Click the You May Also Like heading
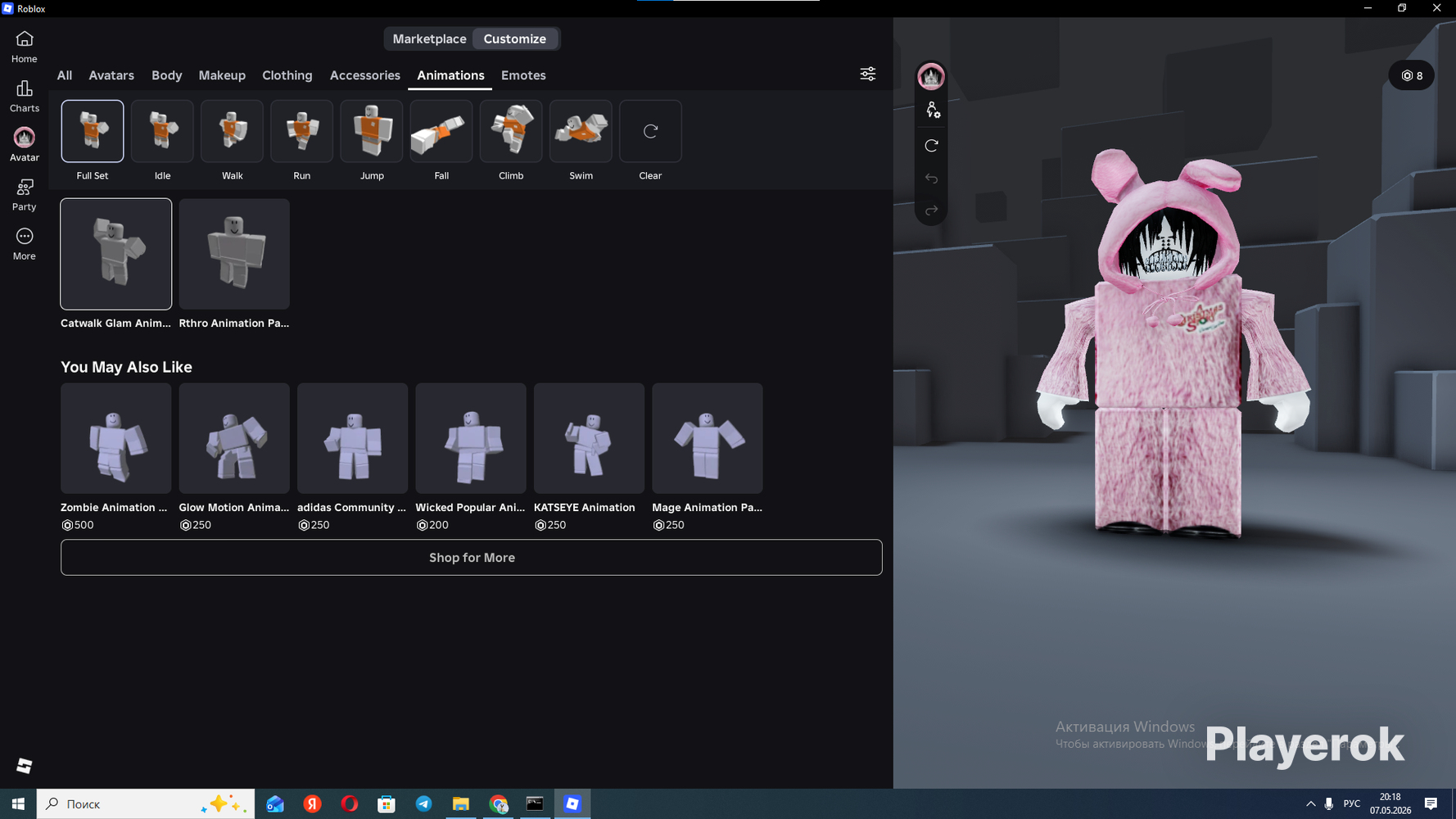Viewport: 1456px width, 819px height. [x=126, y=367]
